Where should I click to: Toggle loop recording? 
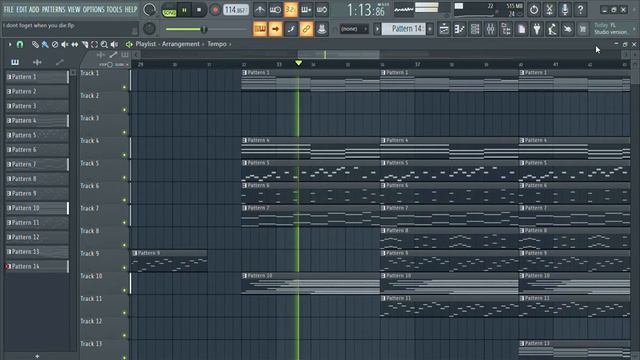322,10
